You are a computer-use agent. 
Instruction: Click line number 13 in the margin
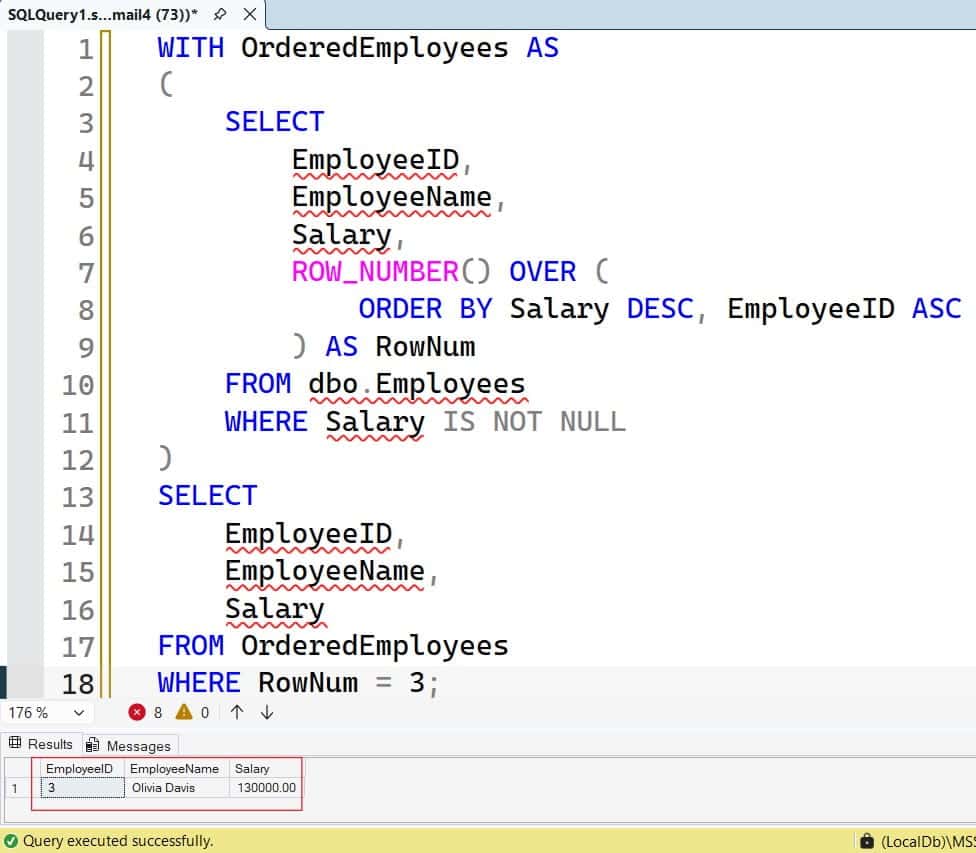[77, 497]
